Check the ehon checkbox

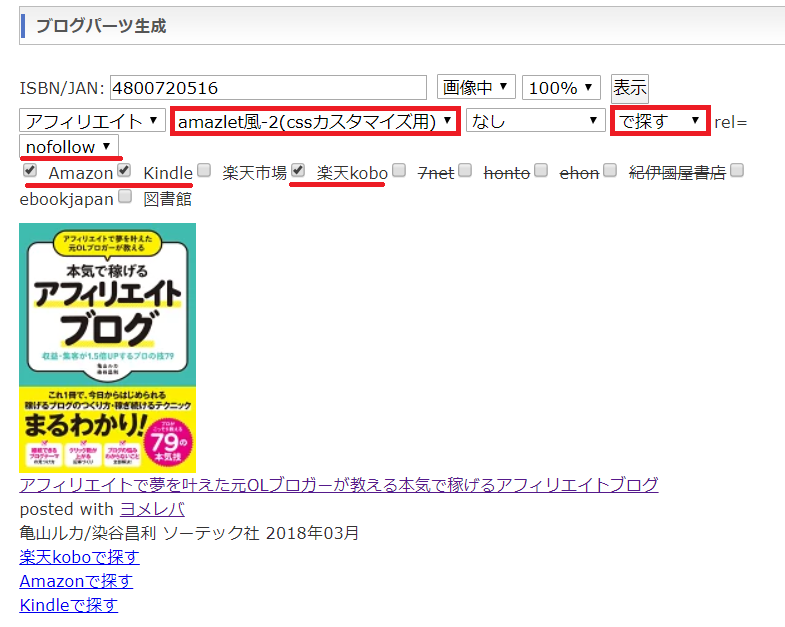[541, 170]
